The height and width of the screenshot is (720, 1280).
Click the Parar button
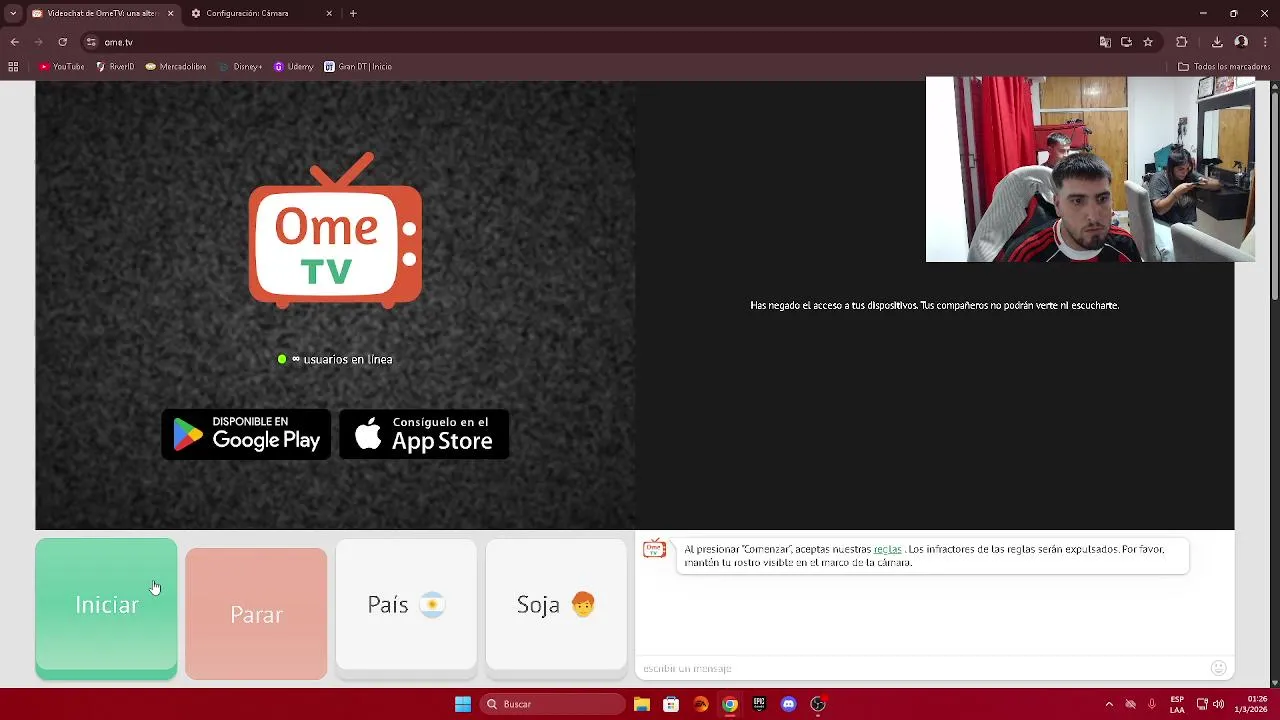click(x=256, y=614)
